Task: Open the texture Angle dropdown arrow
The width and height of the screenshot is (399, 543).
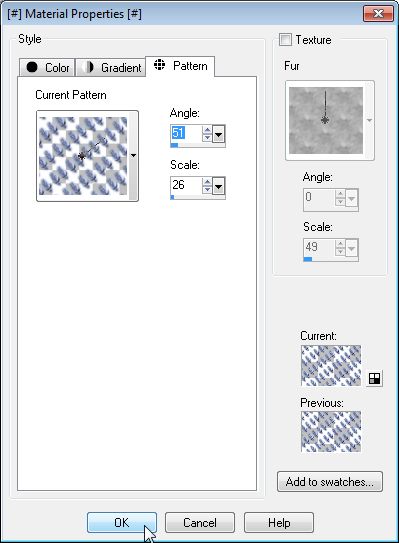Action: point(352,198)
